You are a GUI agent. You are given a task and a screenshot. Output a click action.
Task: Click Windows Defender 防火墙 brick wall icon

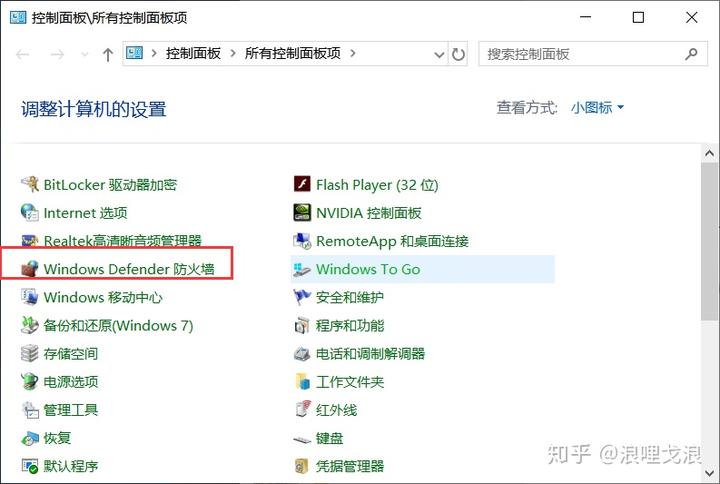pos(30,269)
